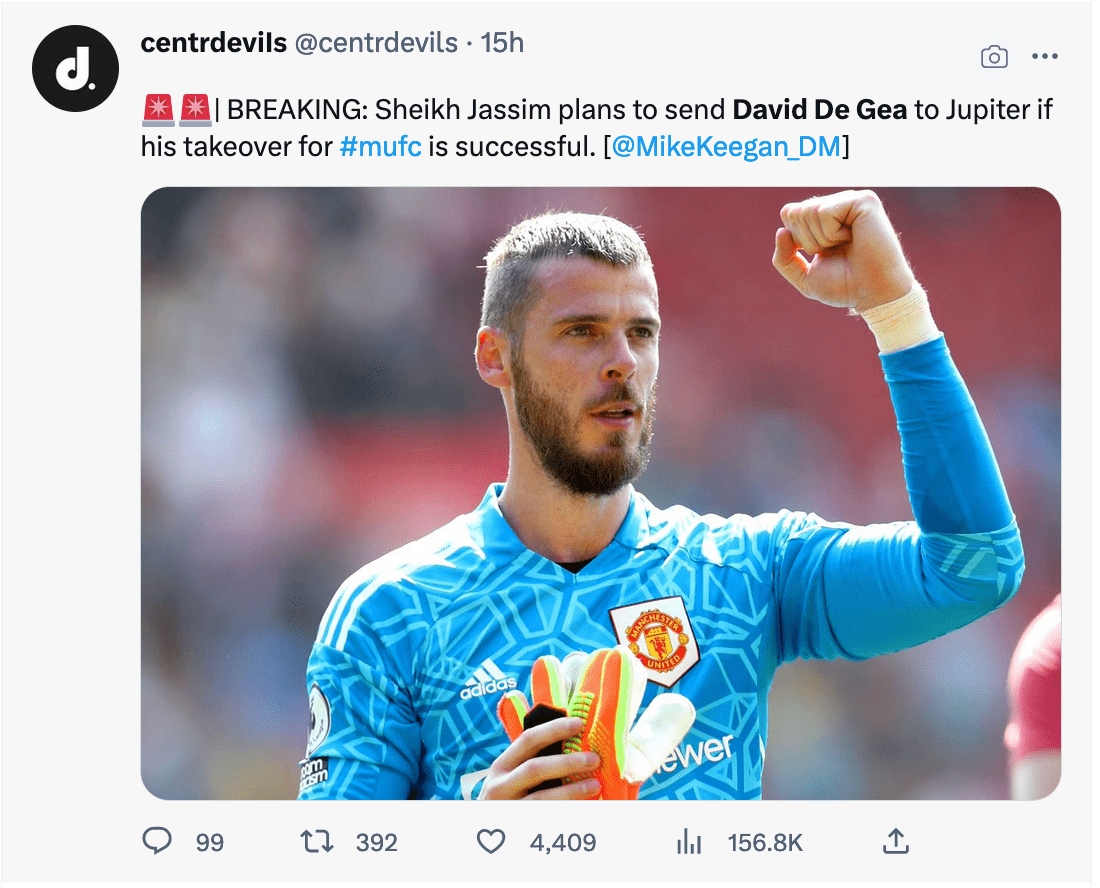Enlarge the goalkeeper photo in the tweet

click(600, 493)
